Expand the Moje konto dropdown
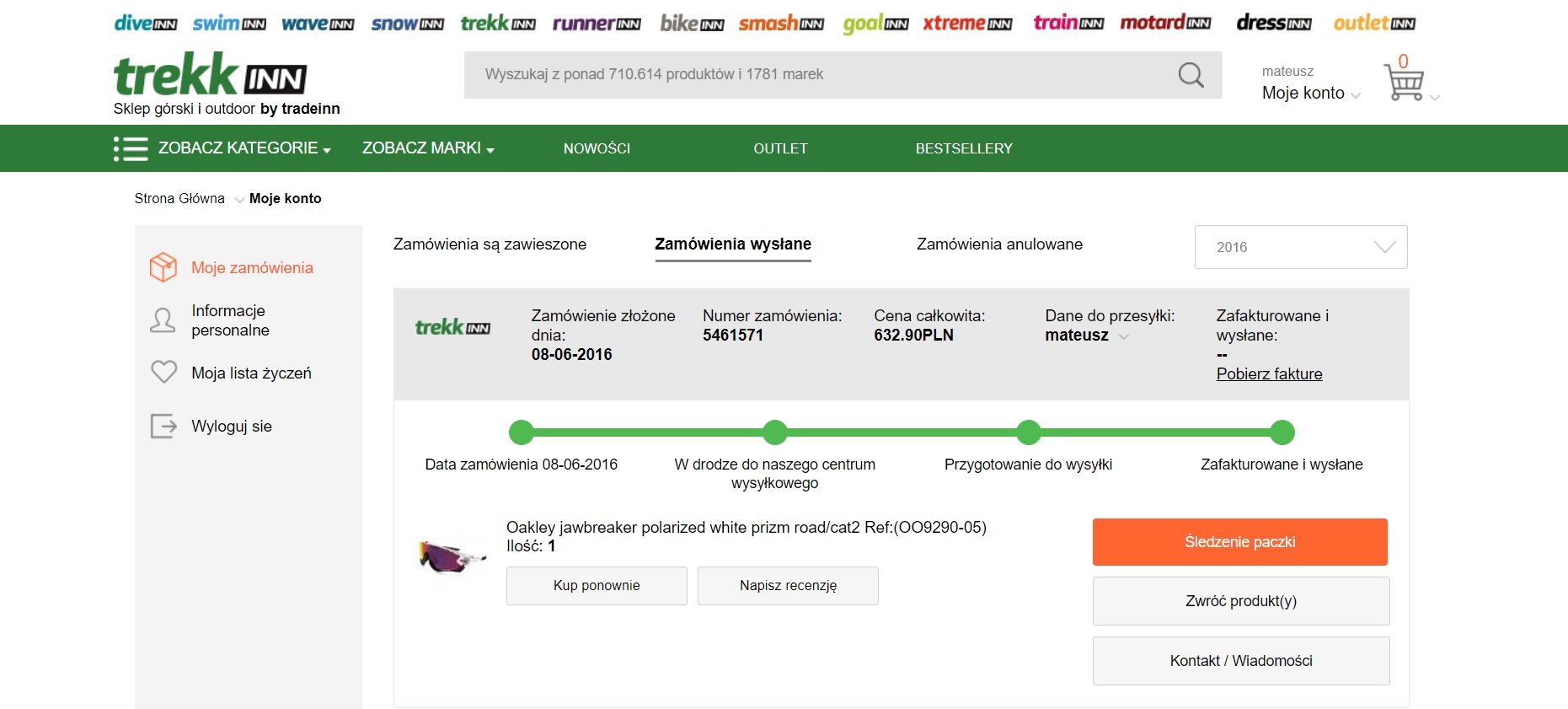 coord(1311,94)
